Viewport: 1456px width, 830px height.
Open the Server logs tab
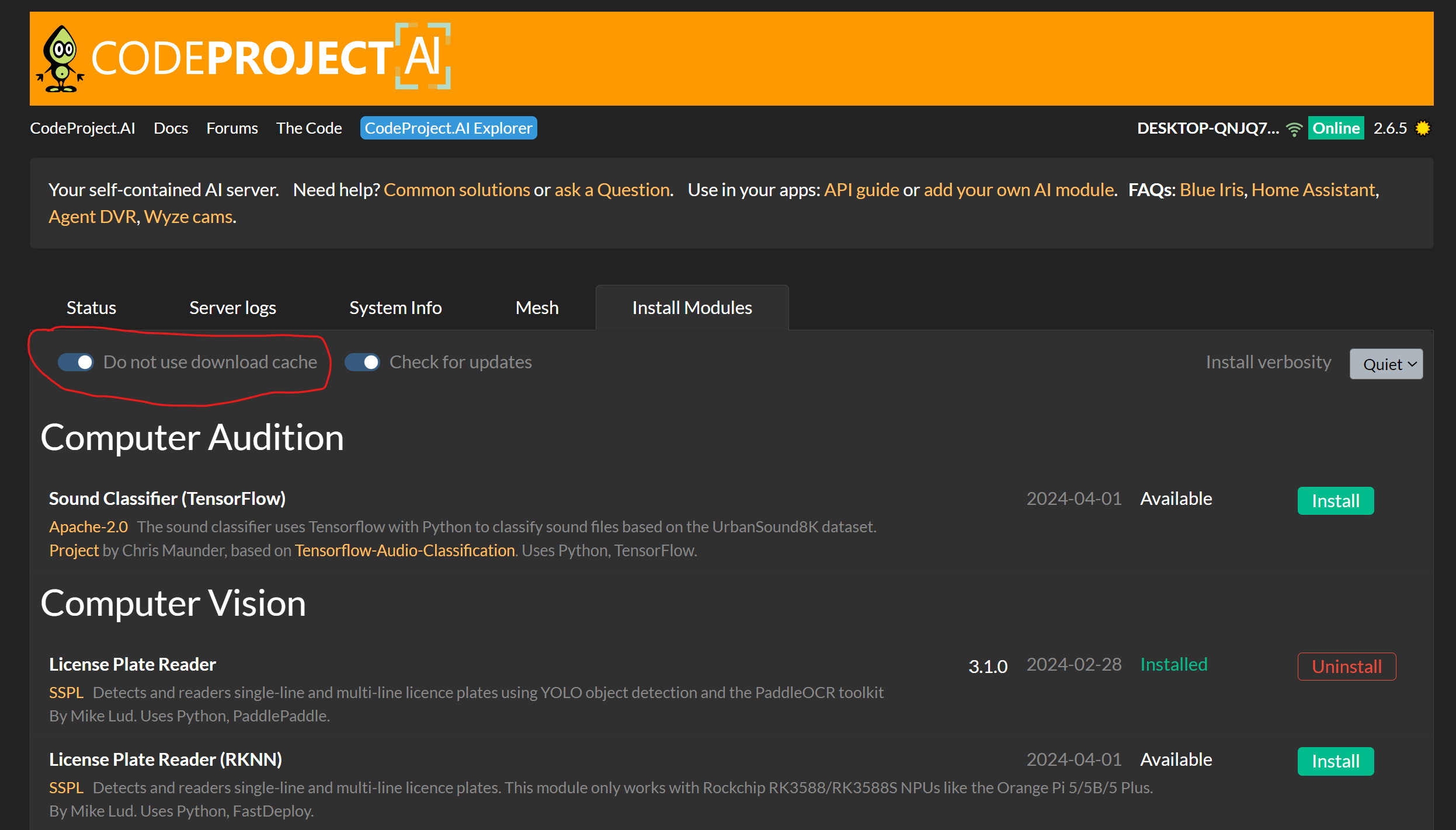coord(232,308)
